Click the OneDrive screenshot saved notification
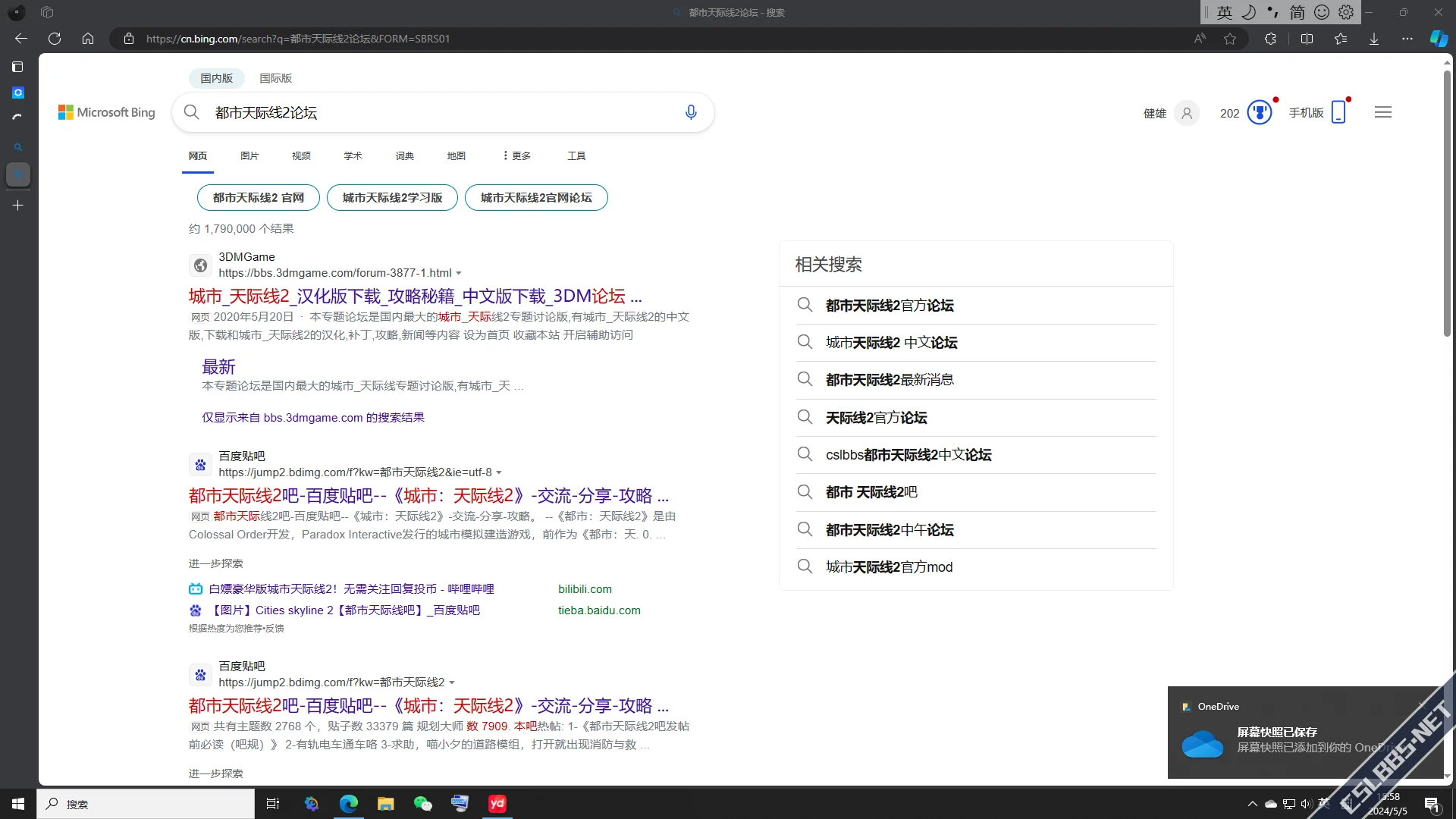The image size is (1456, 819). point(1306,733)
